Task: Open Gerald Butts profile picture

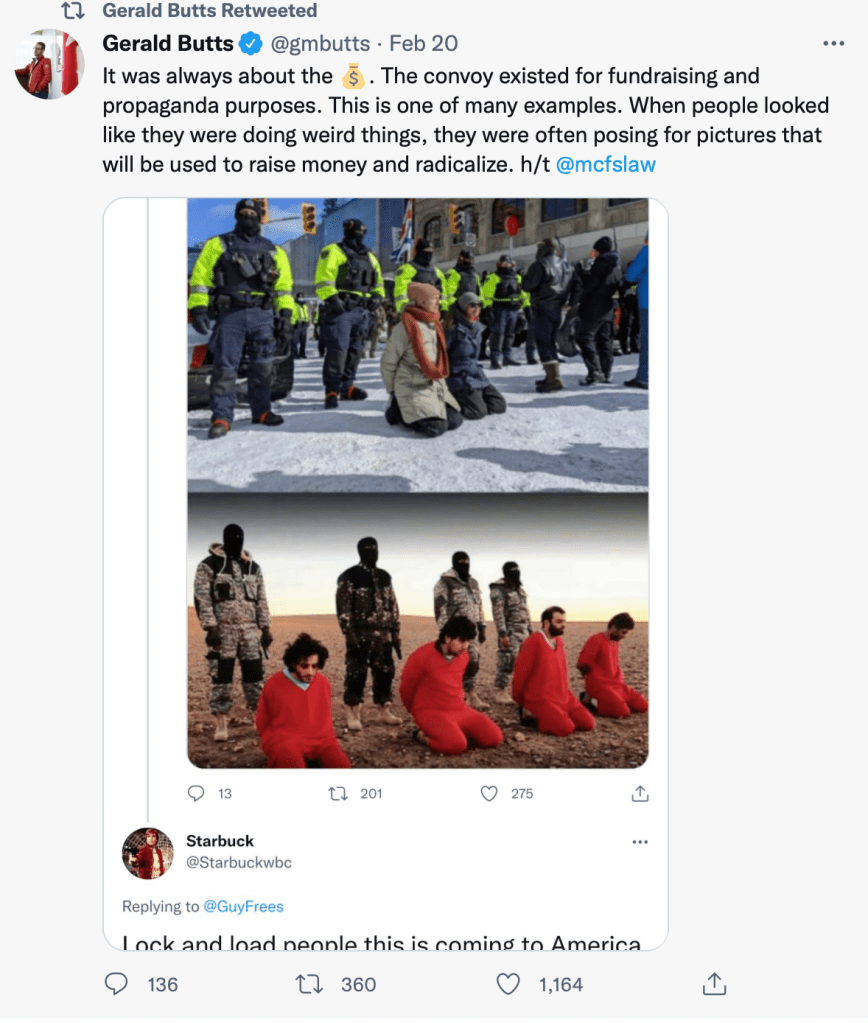Action: point(50,63)
